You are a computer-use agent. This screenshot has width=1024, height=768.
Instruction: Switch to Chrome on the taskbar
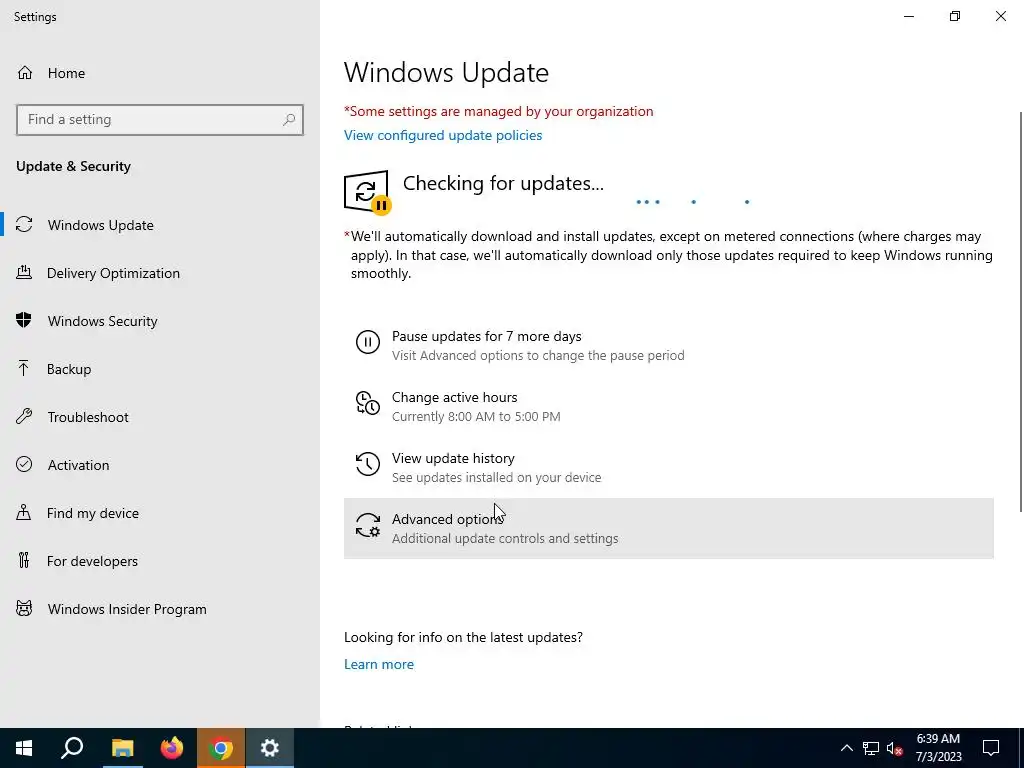(x=221, y=748)
